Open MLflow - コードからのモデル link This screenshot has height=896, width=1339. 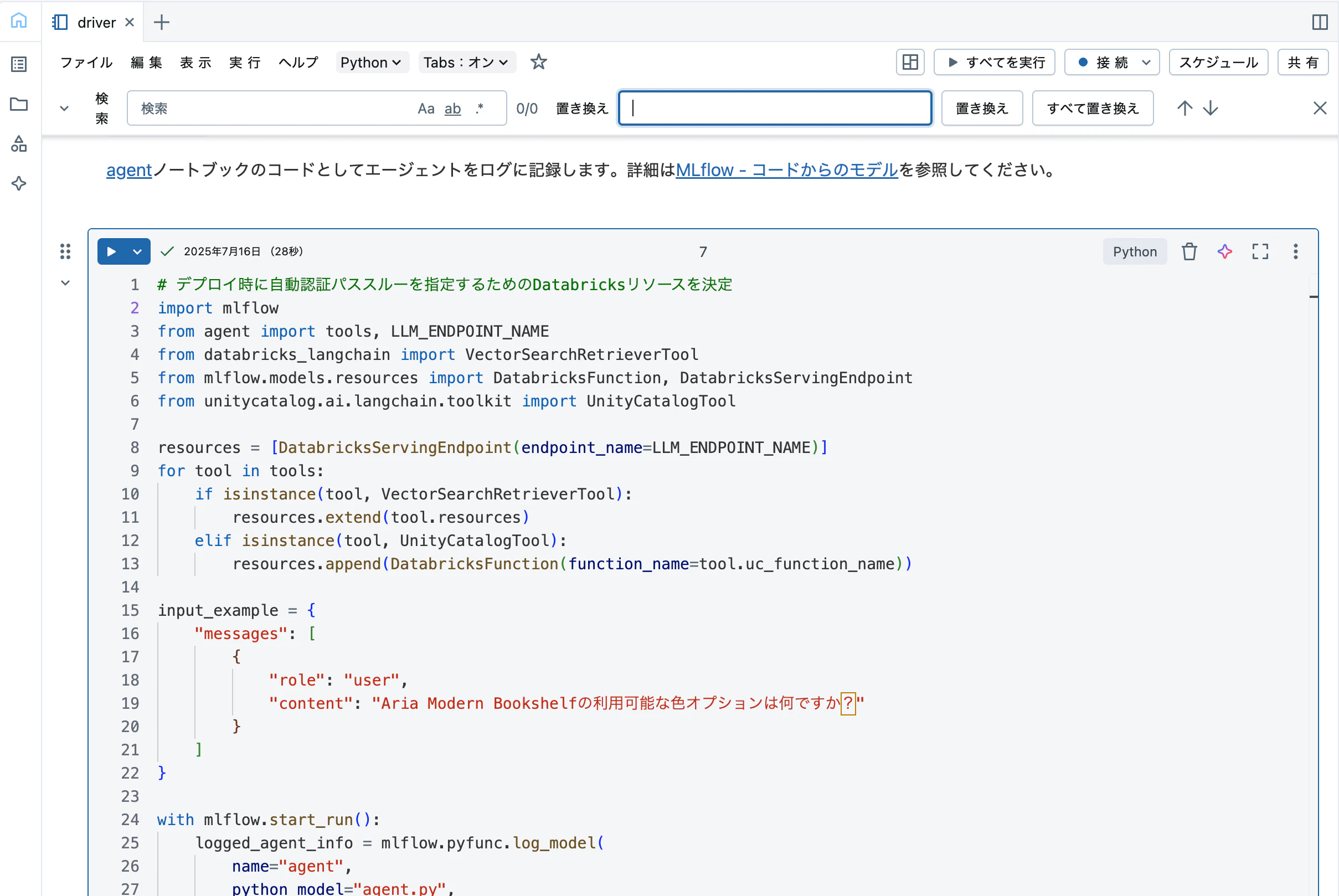coord(786,169)
